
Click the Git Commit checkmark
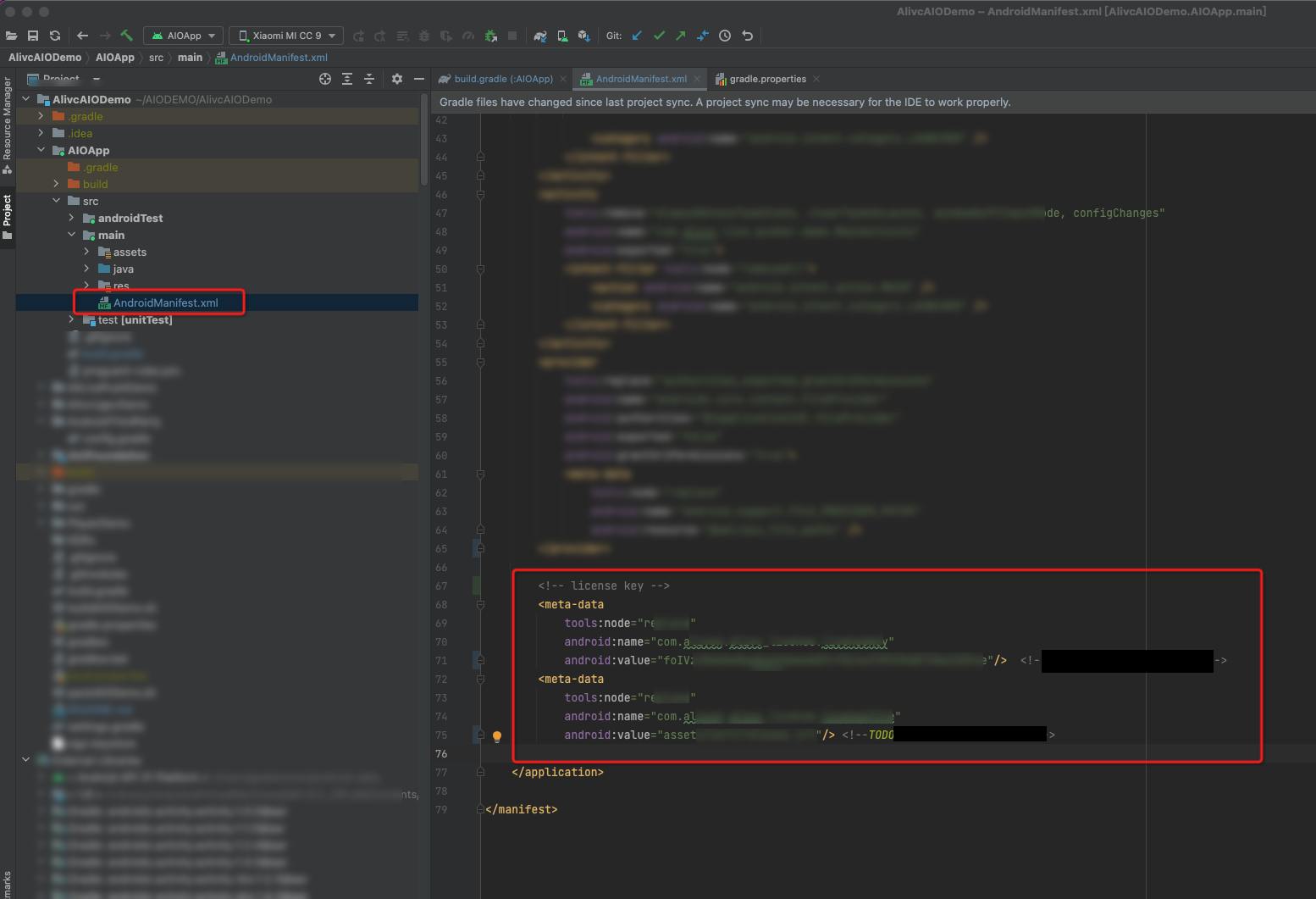[x=659, y=36]
